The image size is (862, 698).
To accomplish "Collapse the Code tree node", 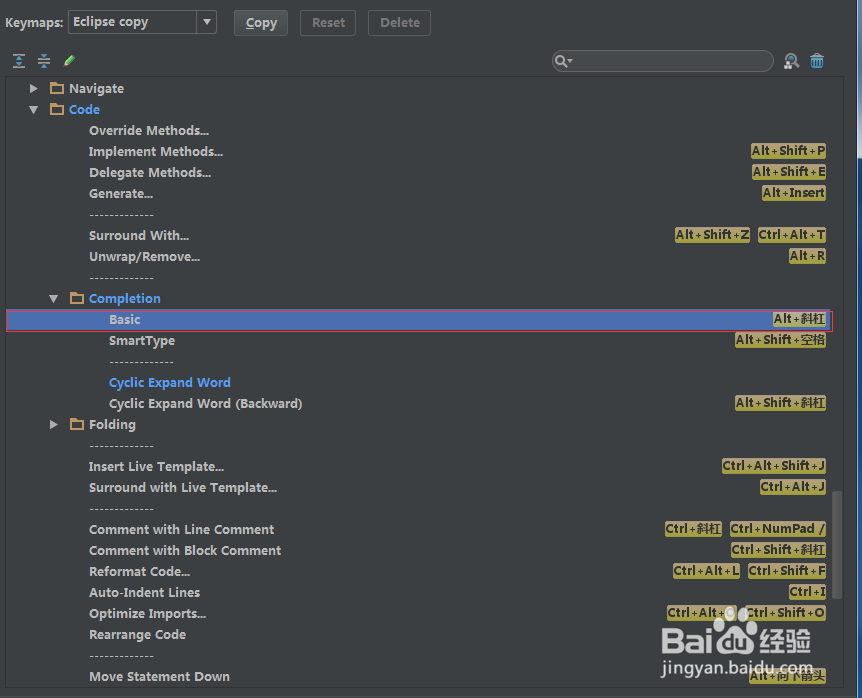I will tap(34, 109).
